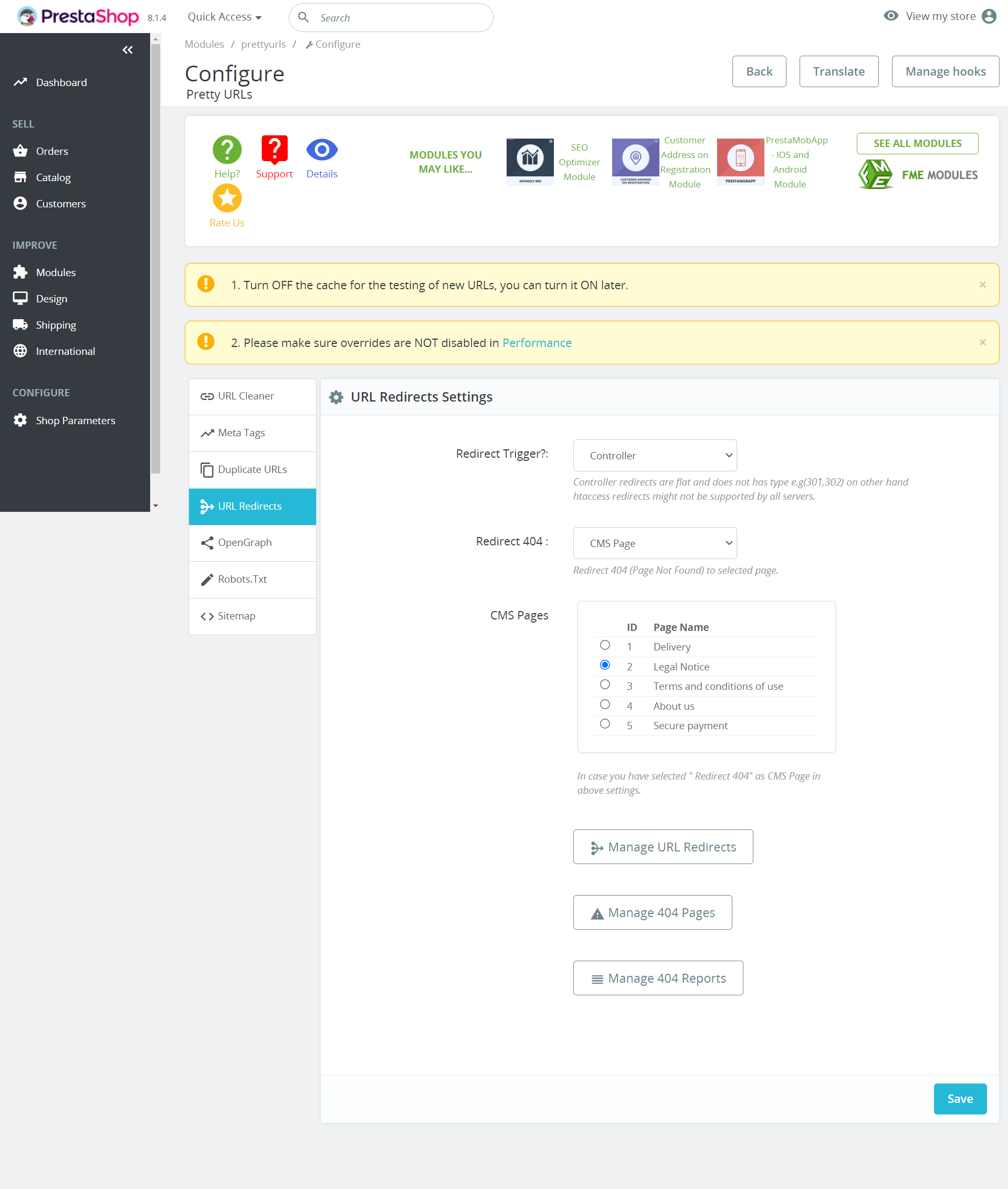
Task: Select the About us radio button
Action: [605, 704]
